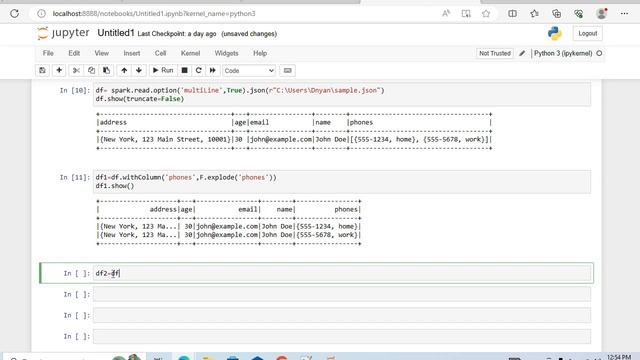Click the bottom-most empty code cell

(x=342, y=337)
